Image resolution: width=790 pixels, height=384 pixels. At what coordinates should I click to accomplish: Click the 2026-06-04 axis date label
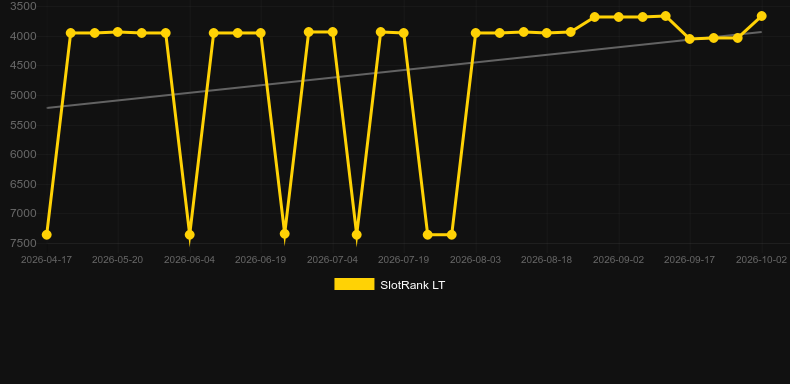(x=189, y=260)
